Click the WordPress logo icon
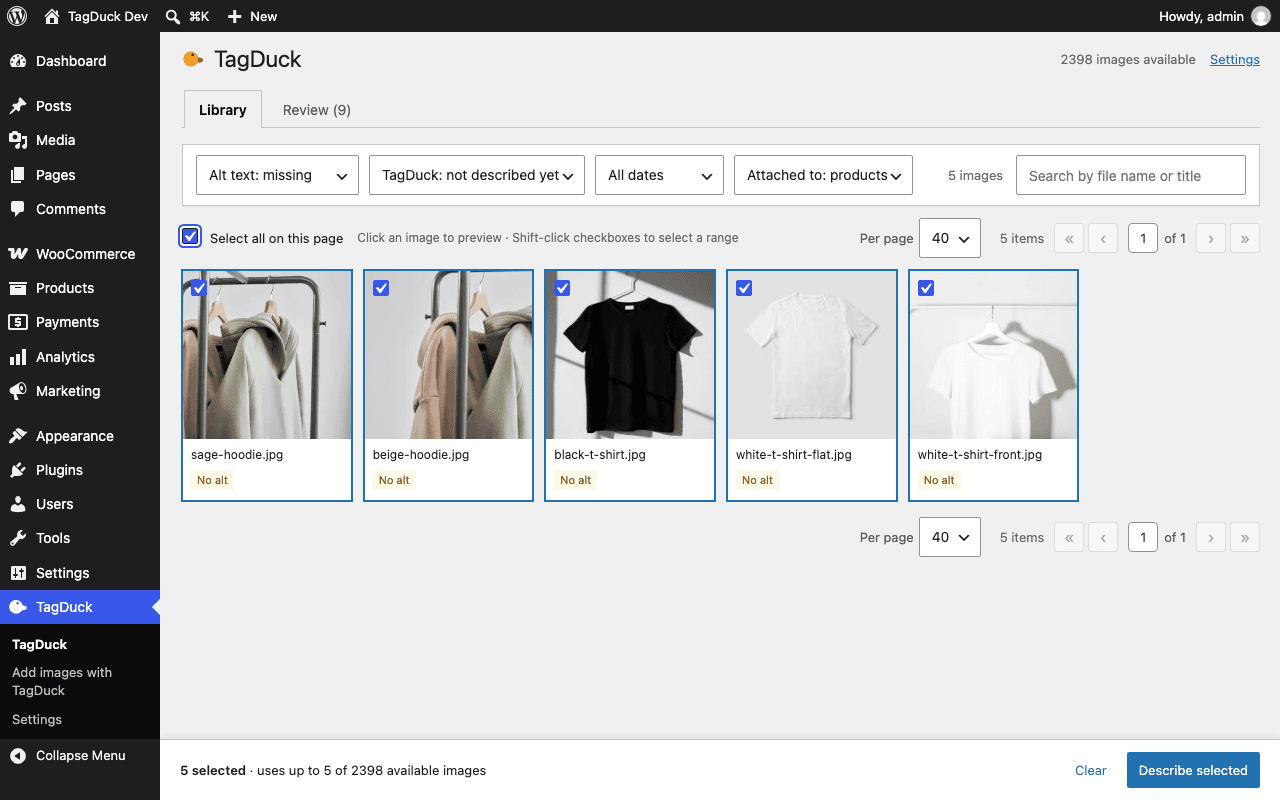The height and width of the screenshot is (800, 1280). pos(17,16)
